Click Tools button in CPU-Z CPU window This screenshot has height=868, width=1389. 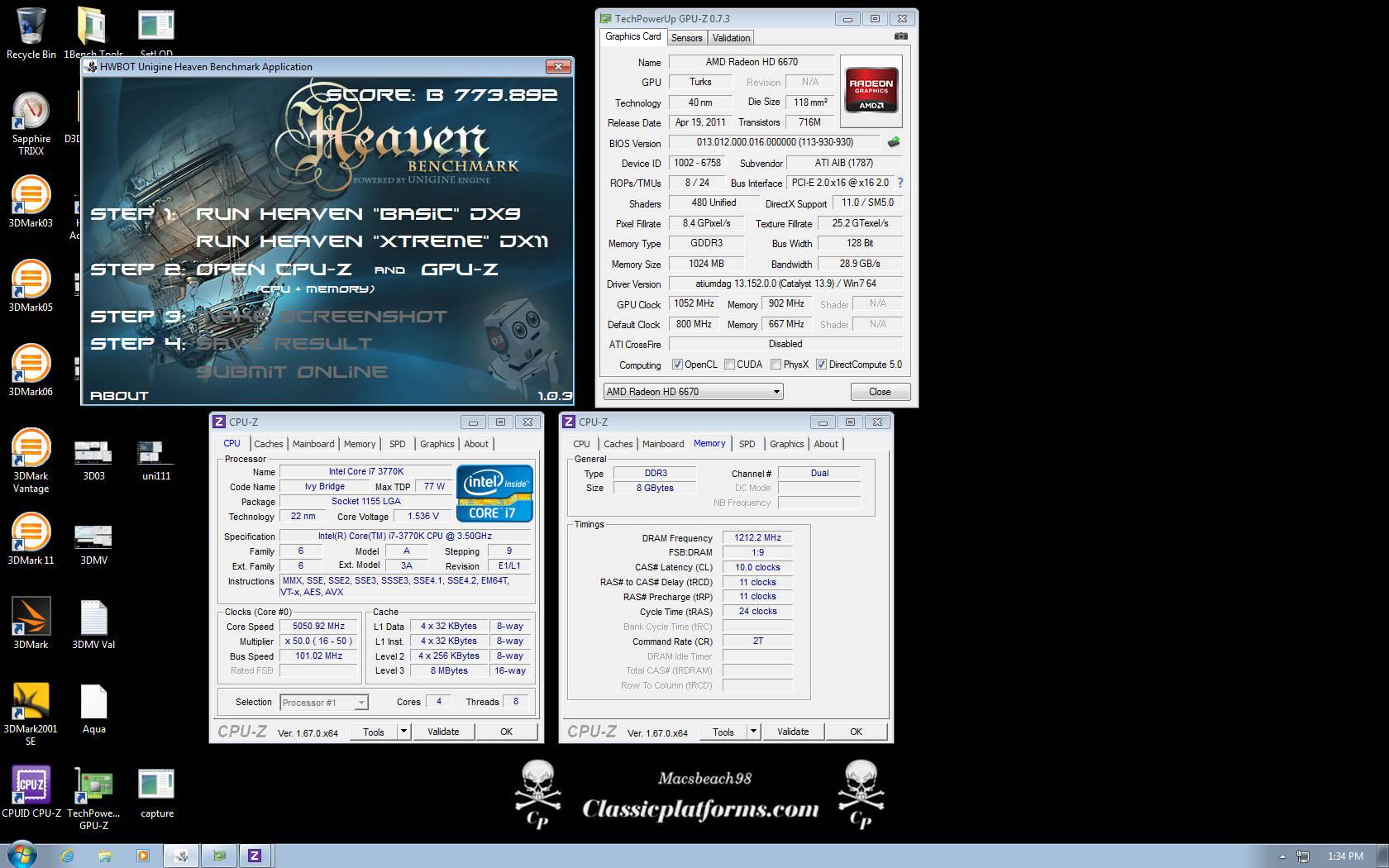[x=374, y=732]
